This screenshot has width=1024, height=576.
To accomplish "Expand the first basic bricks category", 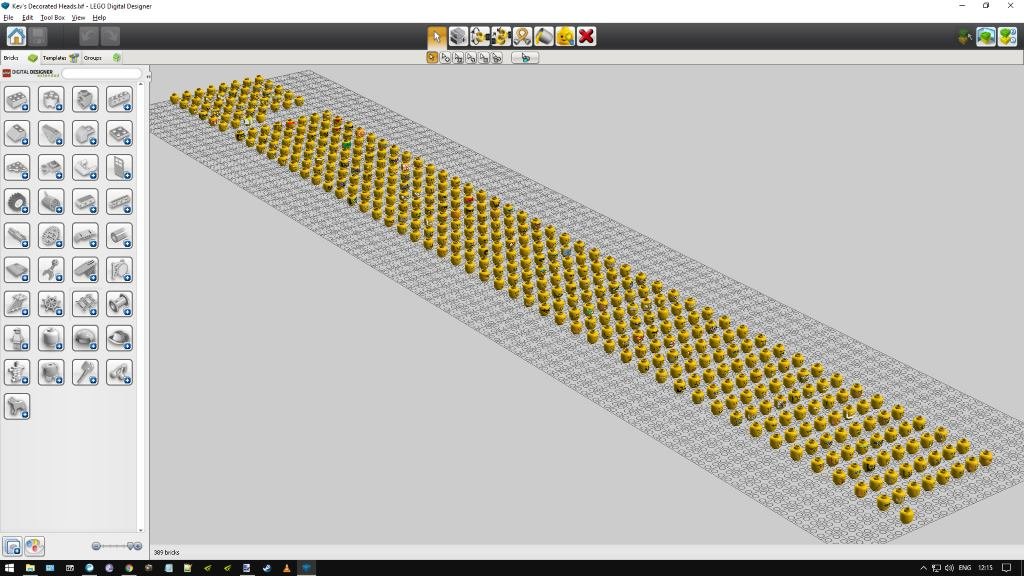I will (x=17, y=99).
